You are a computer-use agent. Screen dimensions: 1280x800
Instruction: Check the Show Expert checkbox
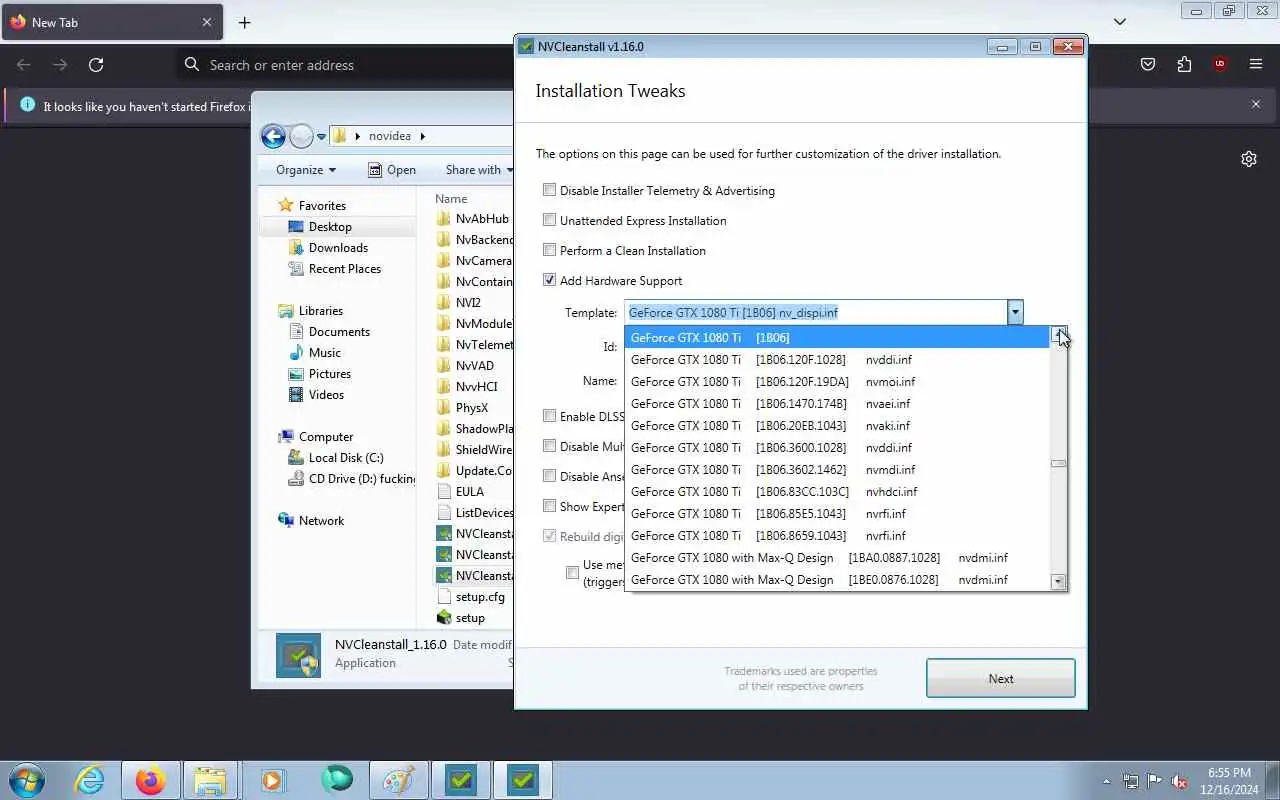click(549, 506)
